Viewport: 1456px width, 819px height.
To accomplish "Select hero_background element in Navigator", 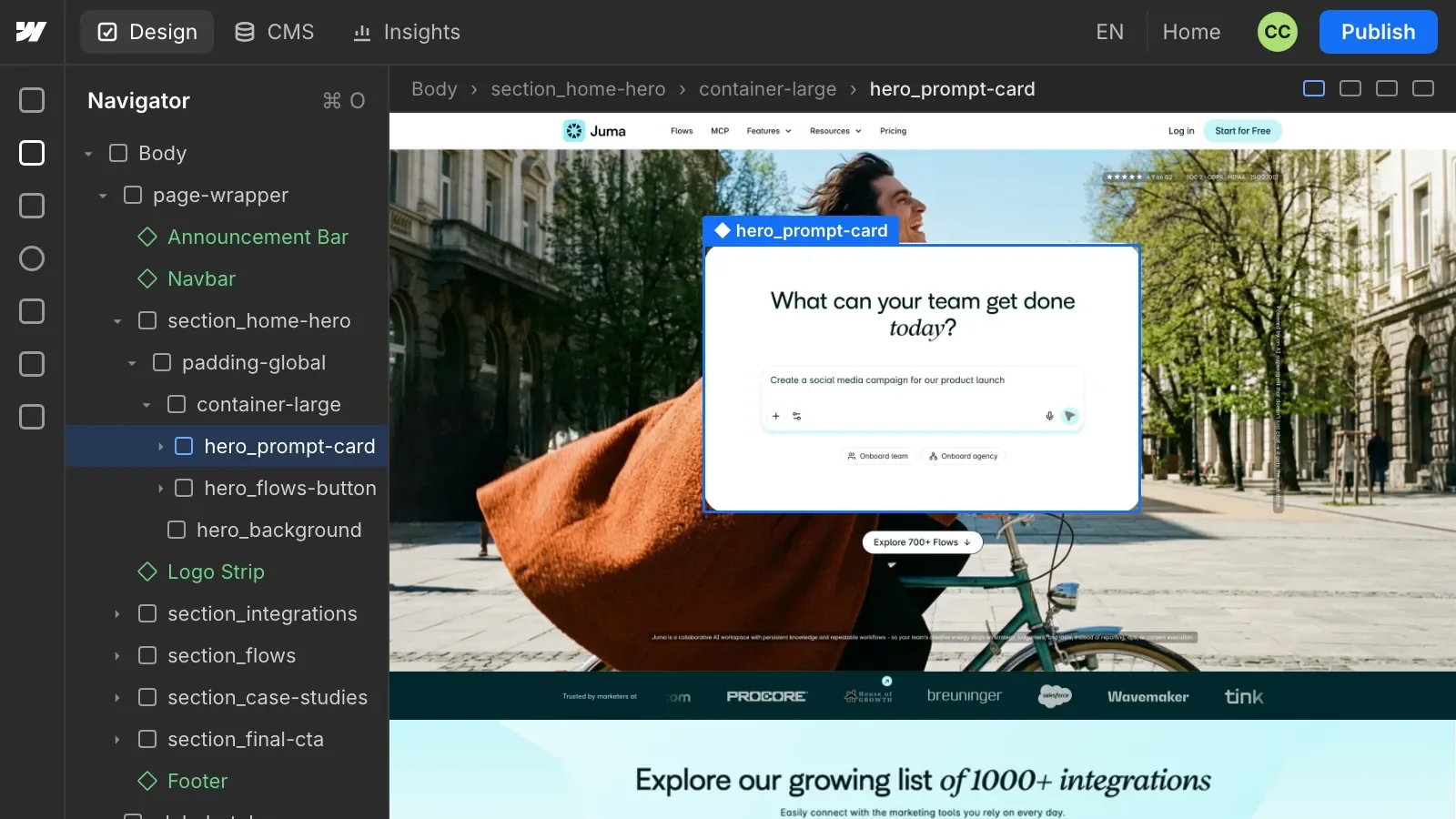I will (264, 530).
